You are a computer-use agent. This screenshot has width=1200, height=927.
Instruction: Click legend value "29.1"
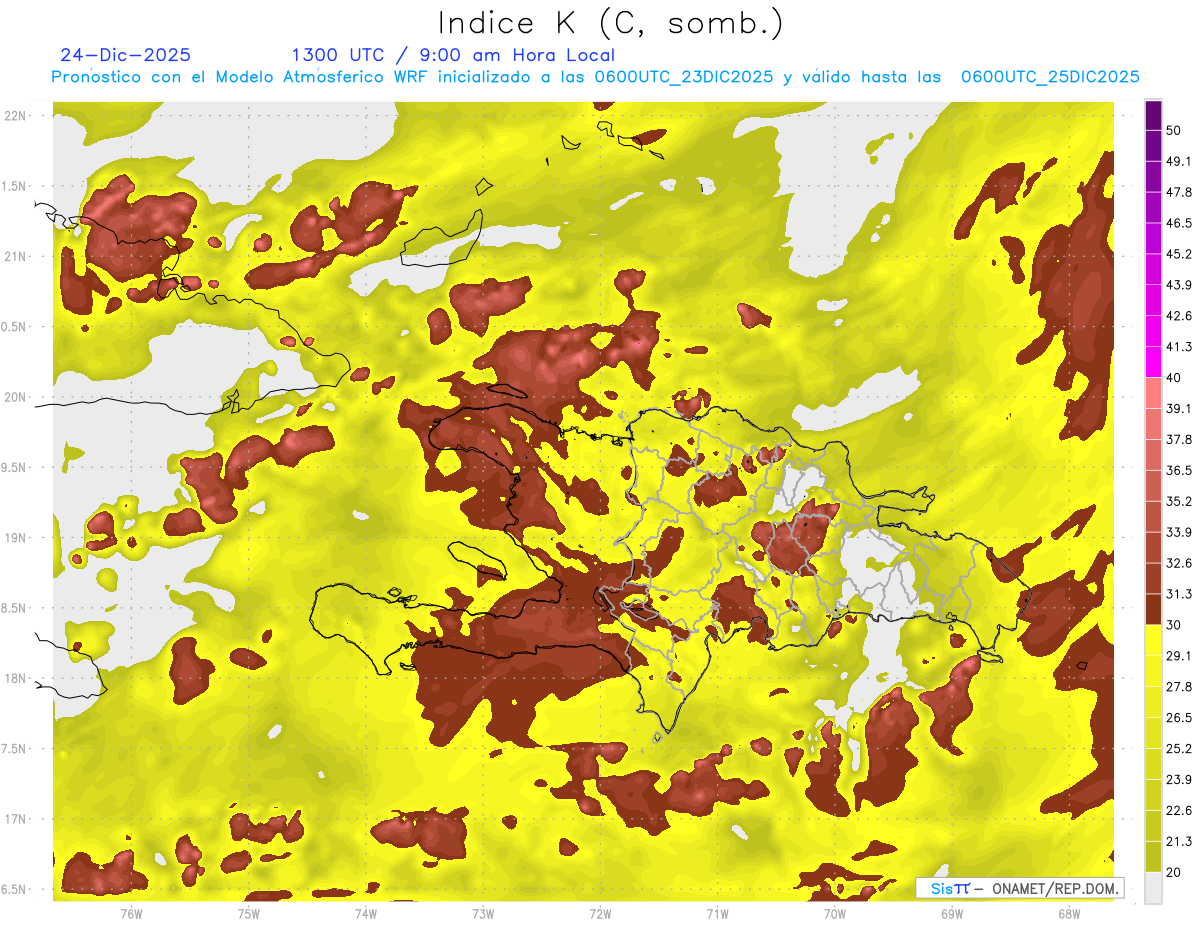(1179, 655)
